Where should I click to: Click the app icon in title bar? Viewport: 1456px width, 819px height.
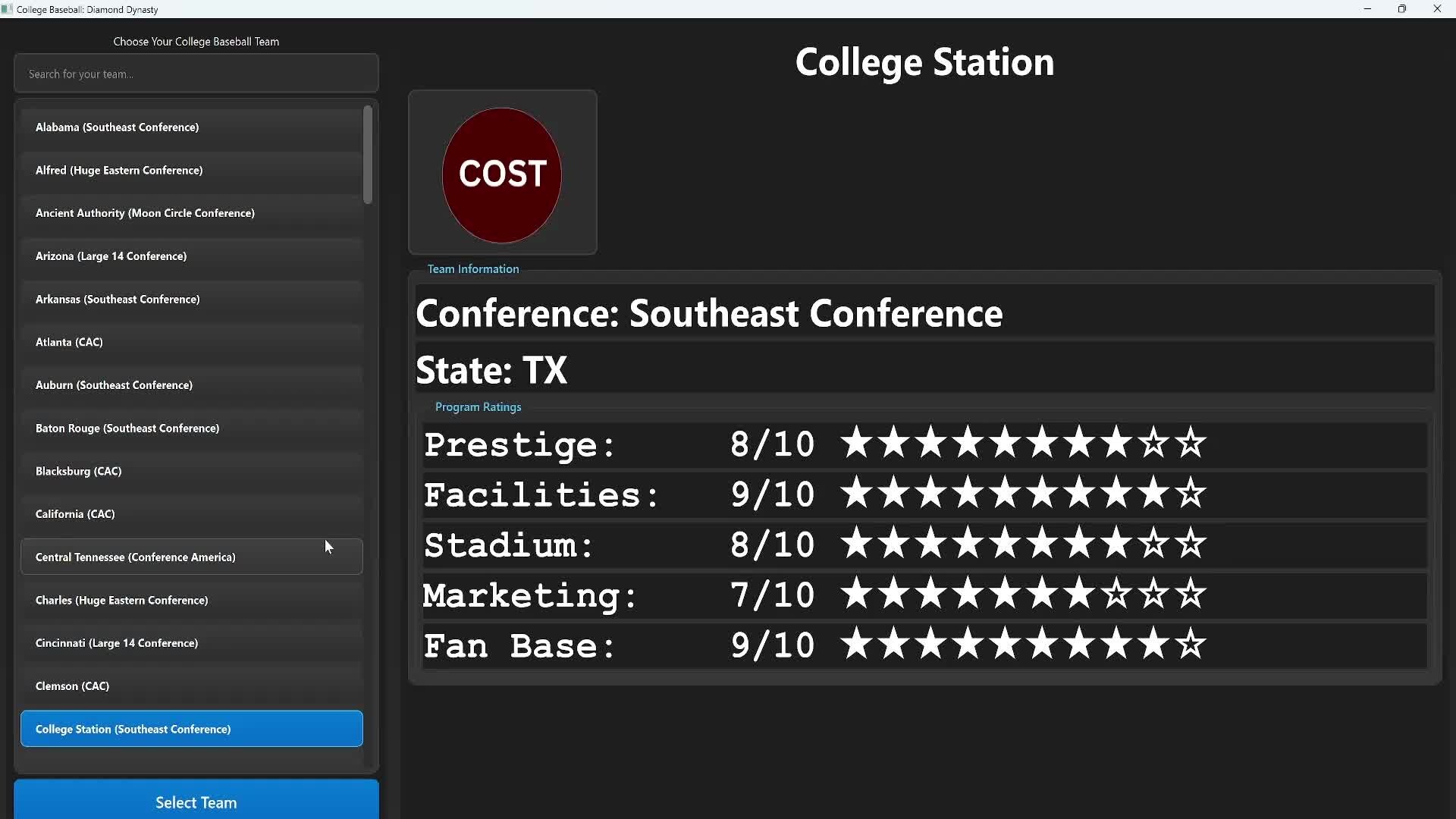[8, 9]
